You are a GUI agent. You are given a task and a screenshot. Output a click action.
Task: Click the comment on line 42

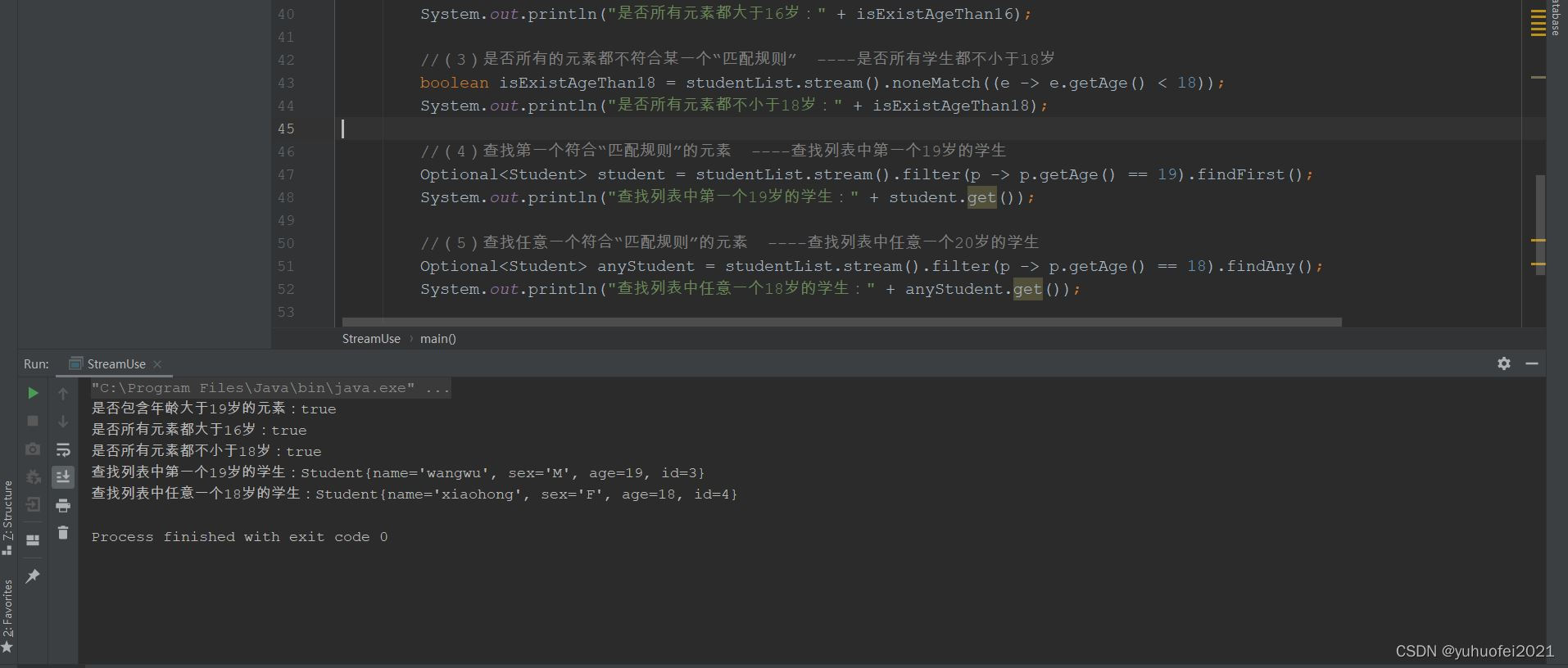pos(737,59)
